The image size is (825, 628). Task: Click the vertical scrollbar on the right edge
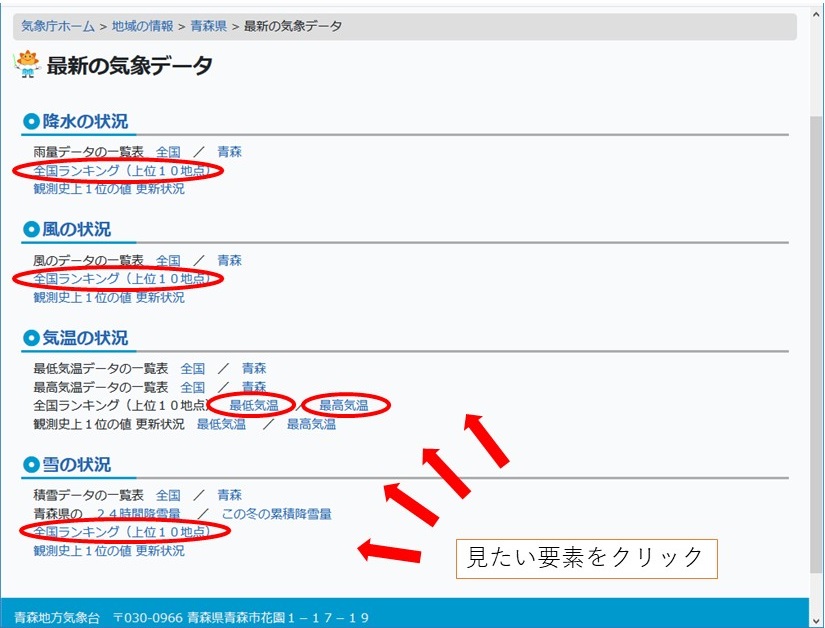[816, 300]
